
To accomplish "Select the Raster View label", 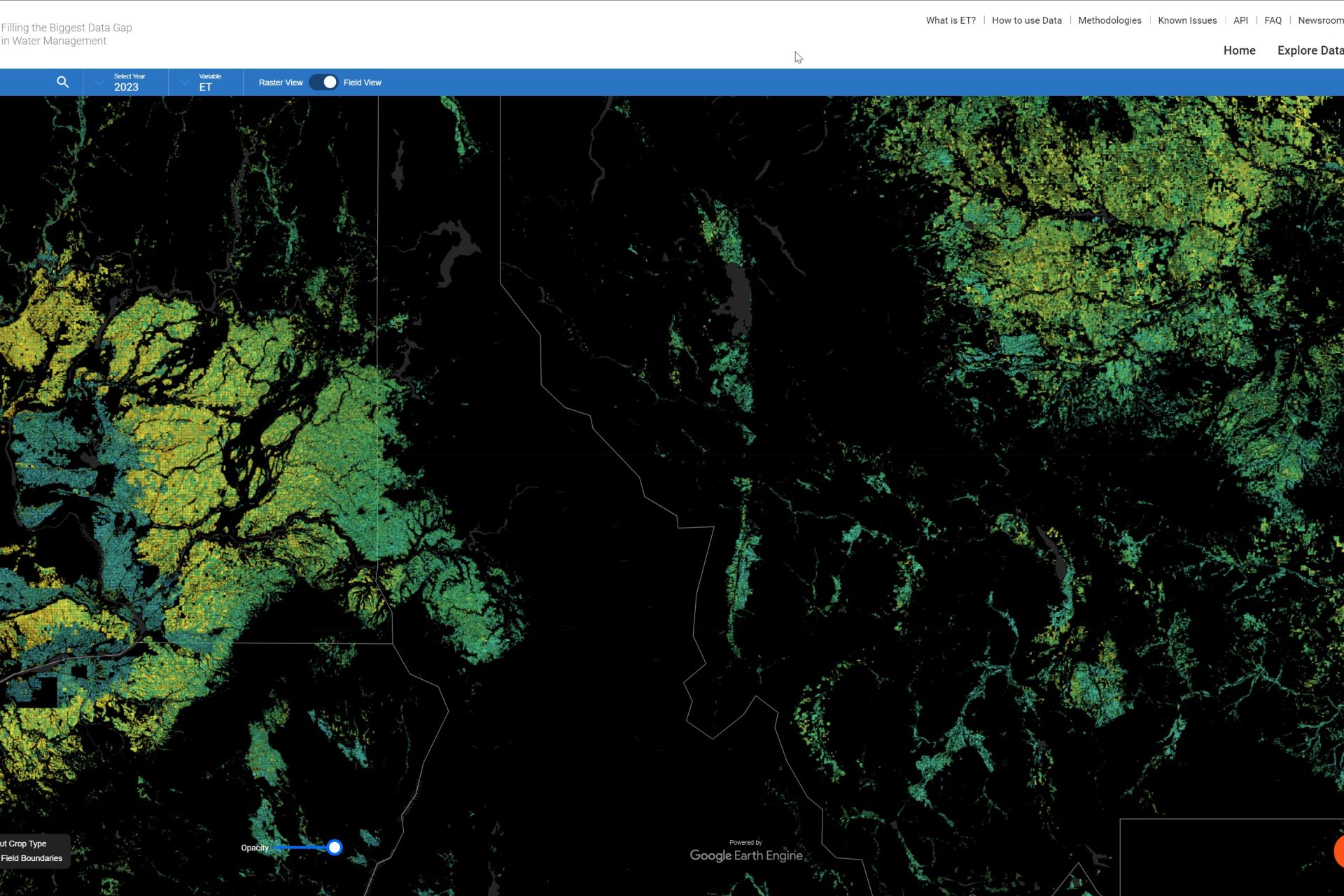I will click(x=280, y=83).
